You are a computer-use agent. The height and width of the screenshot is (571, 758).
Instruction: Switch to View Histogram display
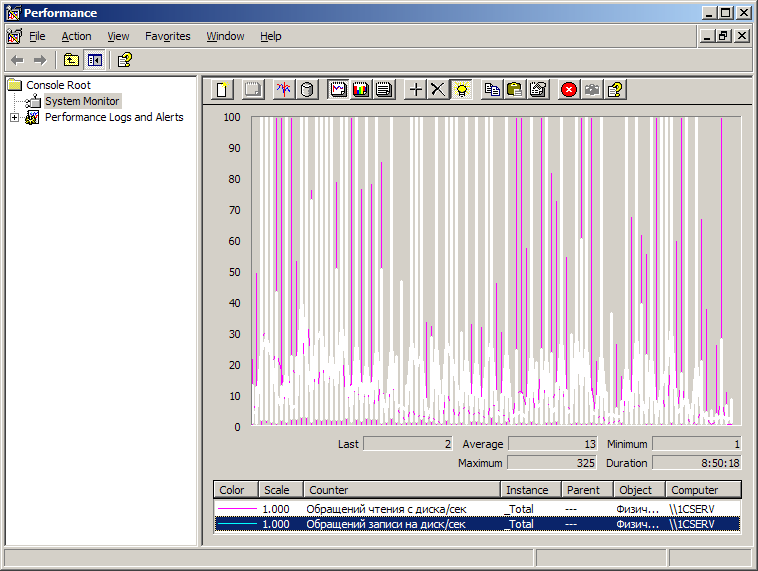point(360,90)
